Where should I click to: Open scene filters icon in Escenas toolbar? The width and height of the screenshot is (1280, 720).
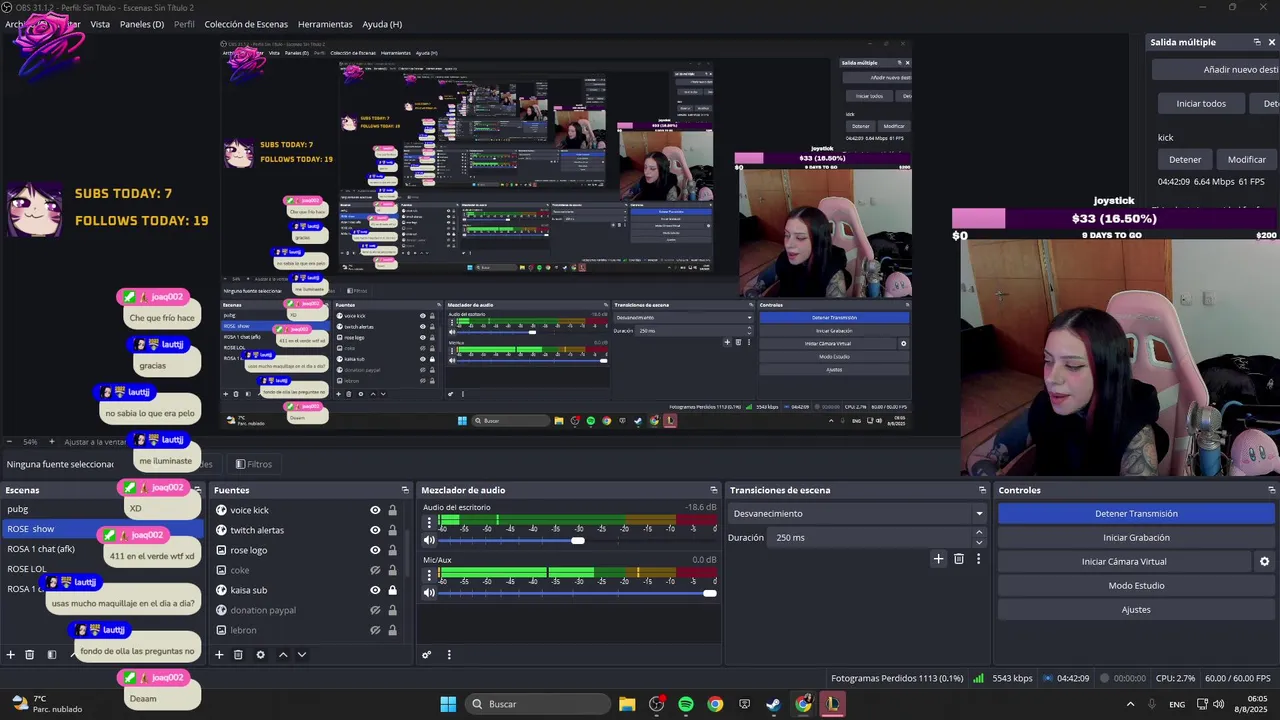tap(51, 655)
